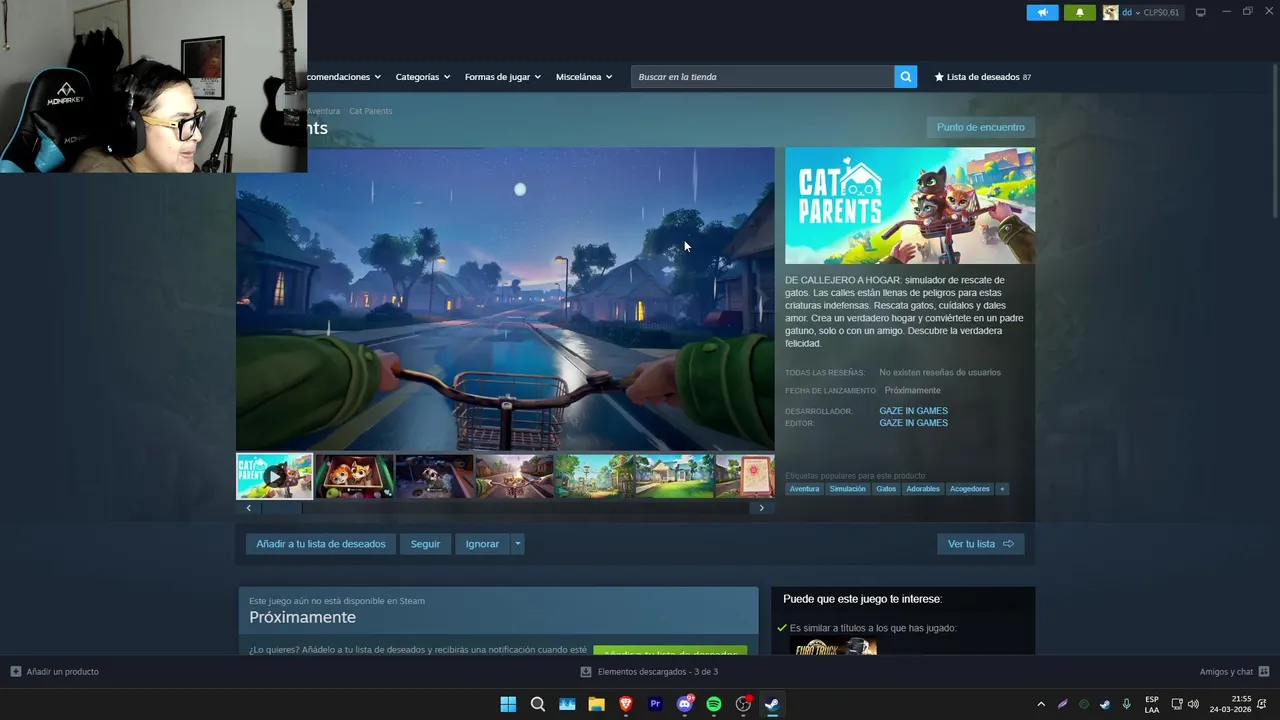Open Lista de deseados wishlist
The height and width of the screenshot is (720, 1280).
[983, 77]
